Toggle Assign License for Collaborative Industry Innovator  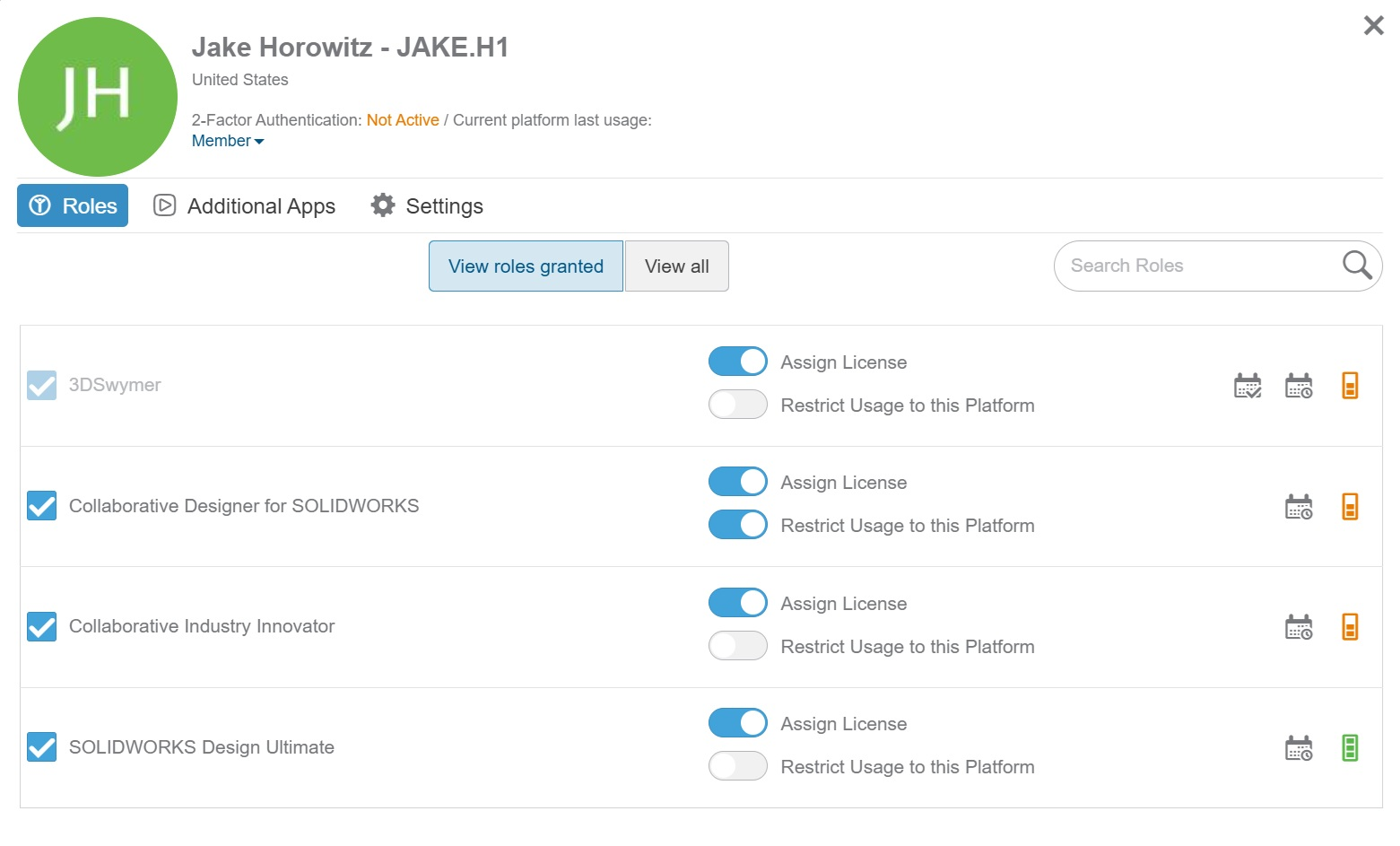[x=738, y=603]
